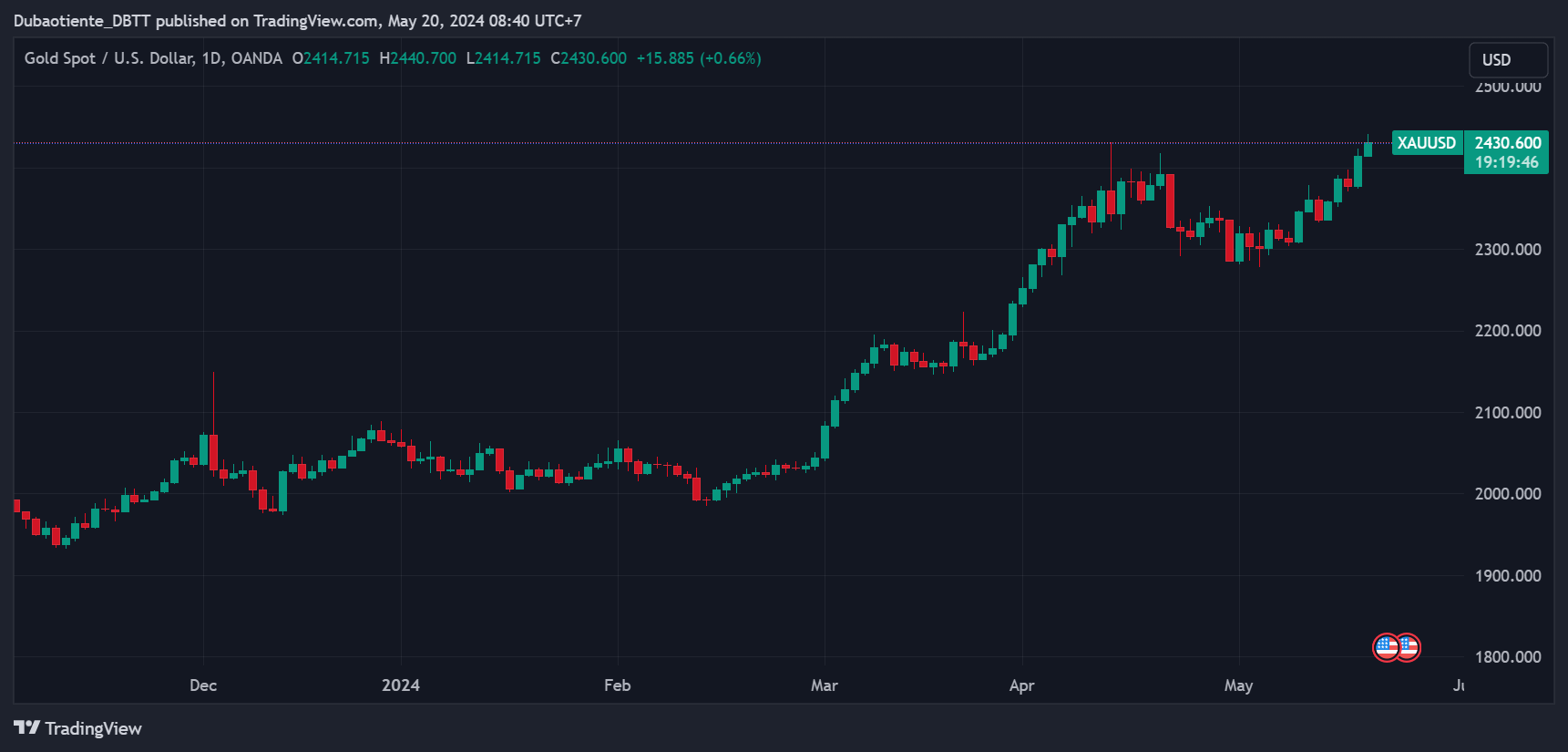The width and height of the screenshot is (1568, 752).
Task: Click the Feb label on the time axis
Action: 618,685
